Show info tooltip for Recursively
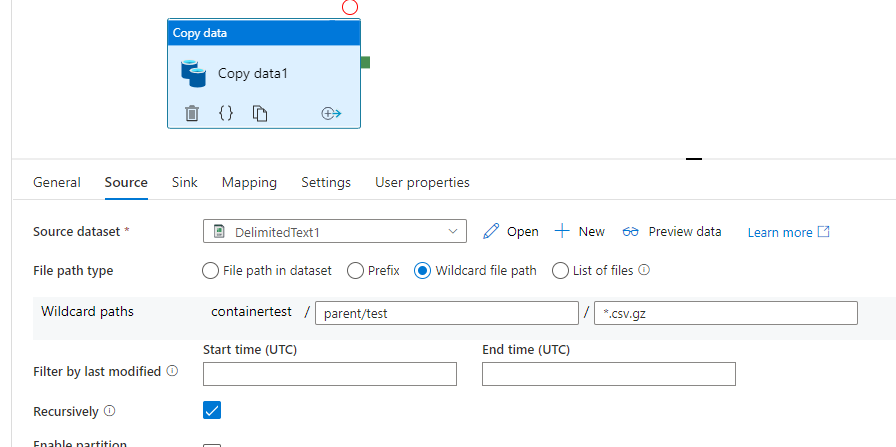This screenshot has width=896, height=447. click(110, 411)
